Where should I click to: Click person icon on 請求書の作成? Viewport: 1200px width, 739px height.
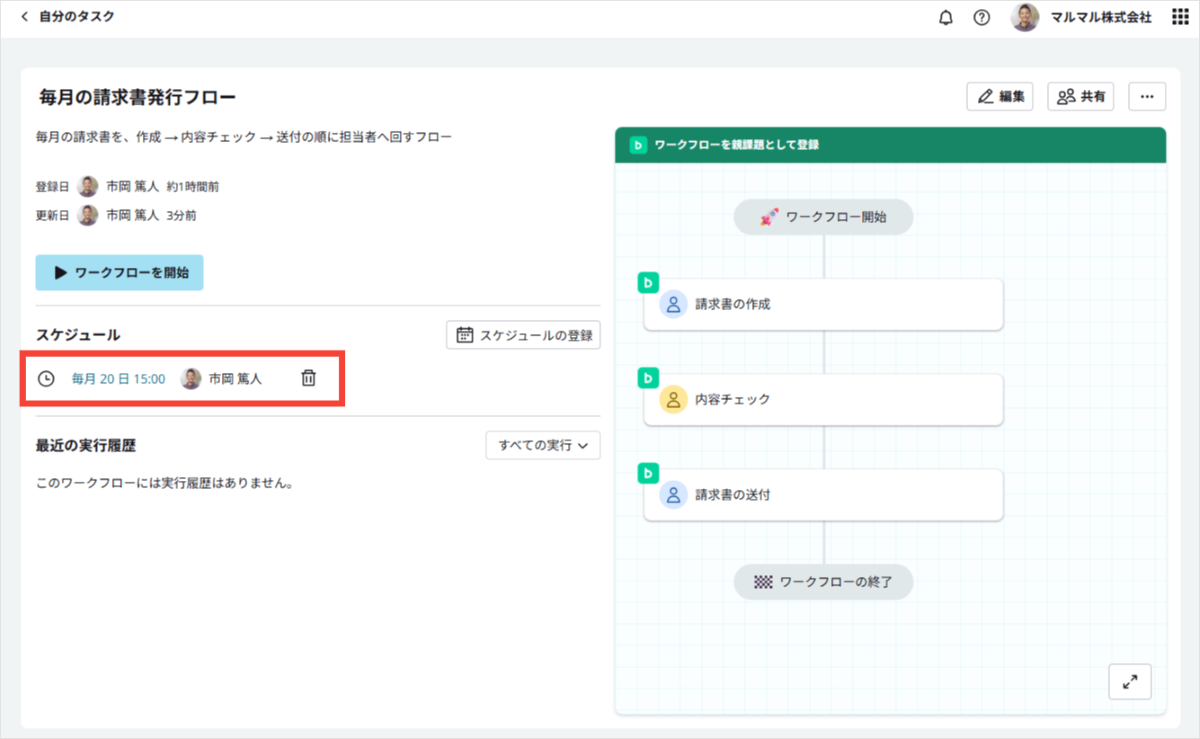click(x=673, y=304)
